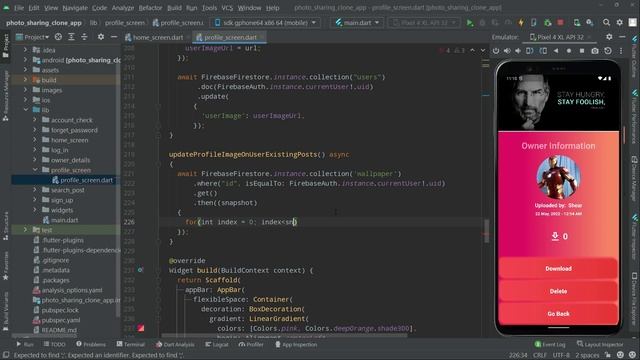Hide the Project tool window
Screen dimensions: 640x360
tap(114, 37)
